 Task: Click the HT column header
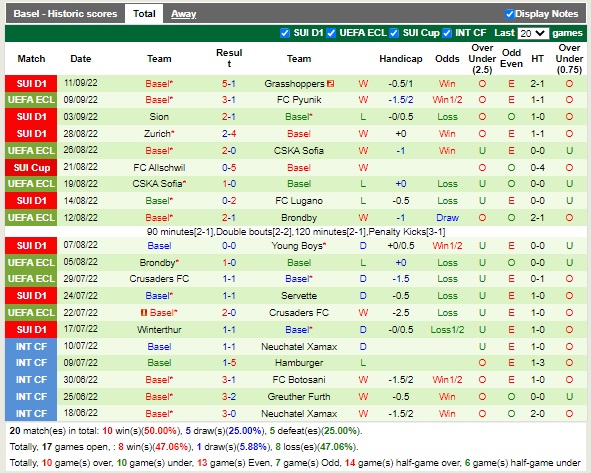click(x=537, y=59)
